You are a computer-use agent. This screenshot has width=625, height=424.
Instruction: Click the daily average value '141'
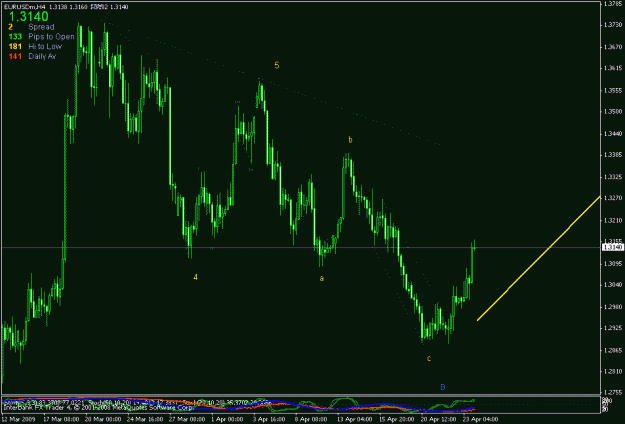click(x=15, y=57)
